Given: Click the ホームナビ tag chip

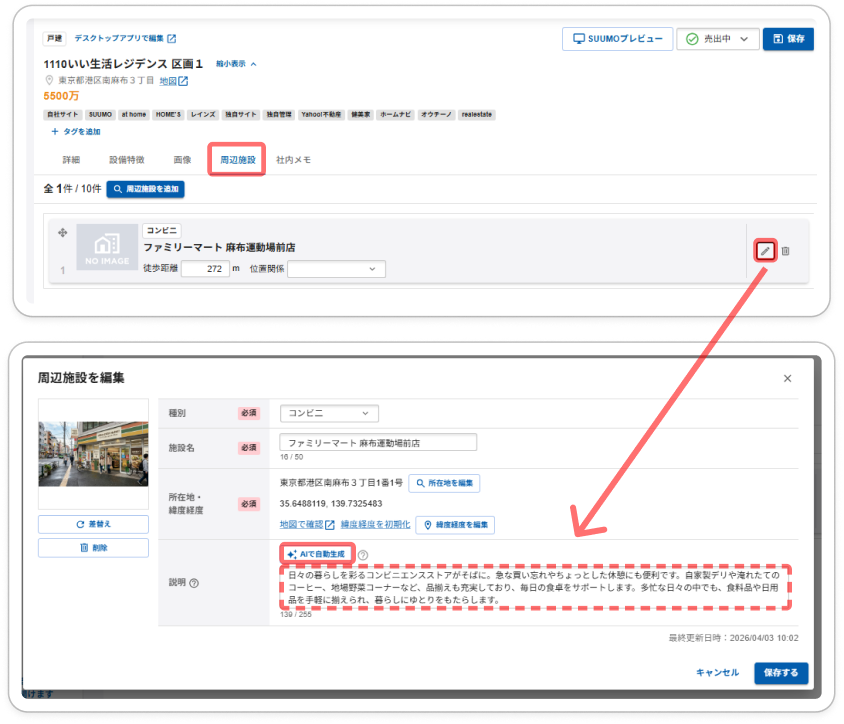Looking at the screenshot, I should coord(395,115).
